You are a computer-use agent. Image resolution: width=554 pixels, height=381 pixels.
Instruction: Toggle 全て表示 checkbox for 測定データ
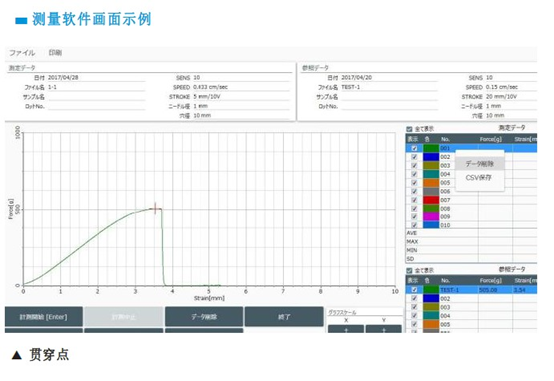click(409, 129)
